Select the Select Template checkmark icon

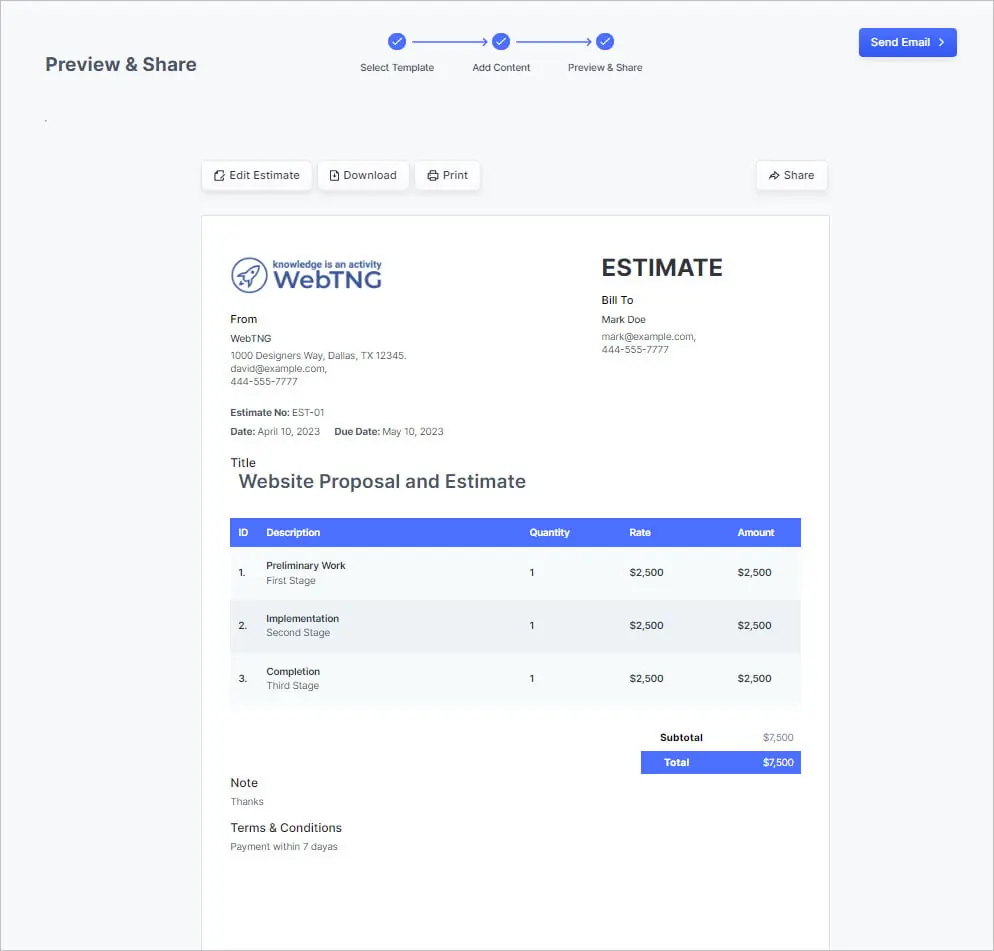pos(397,41)
